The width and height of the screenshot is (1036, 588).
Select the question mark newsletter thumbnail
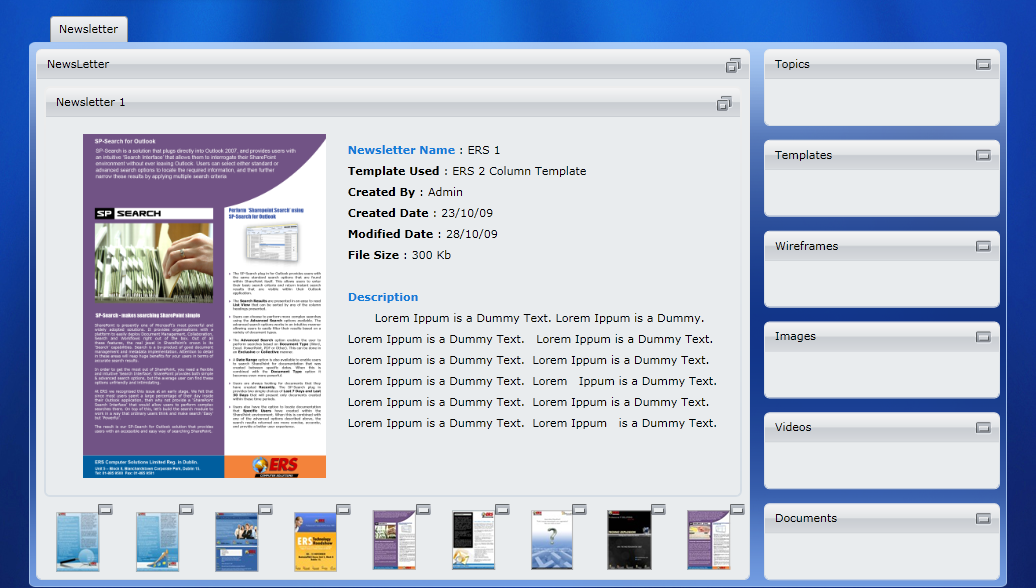click(x=552, y=540)
